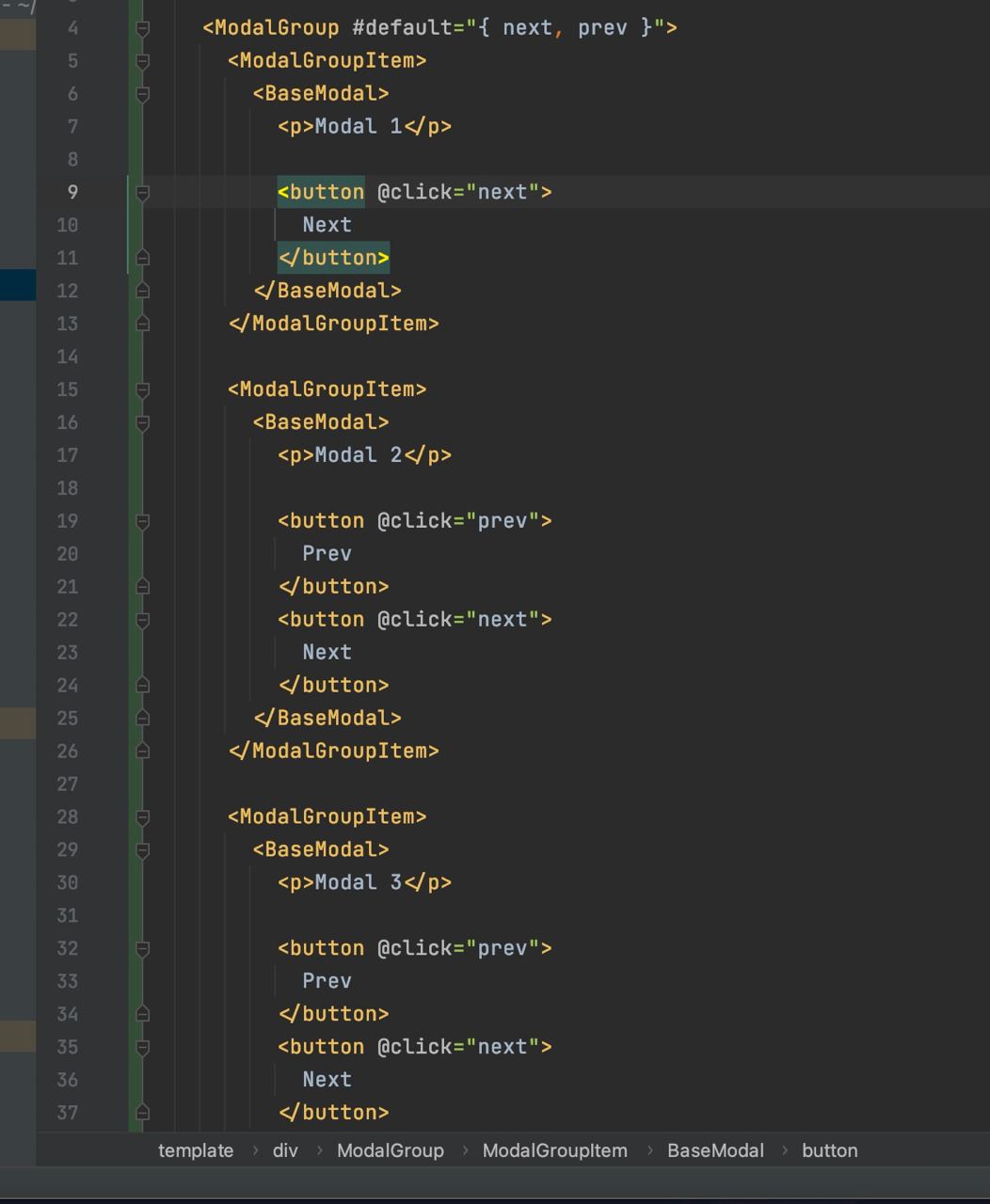Click the @click="next" attribute on line 35
990x1204 pixels.
coord(458,1046)
